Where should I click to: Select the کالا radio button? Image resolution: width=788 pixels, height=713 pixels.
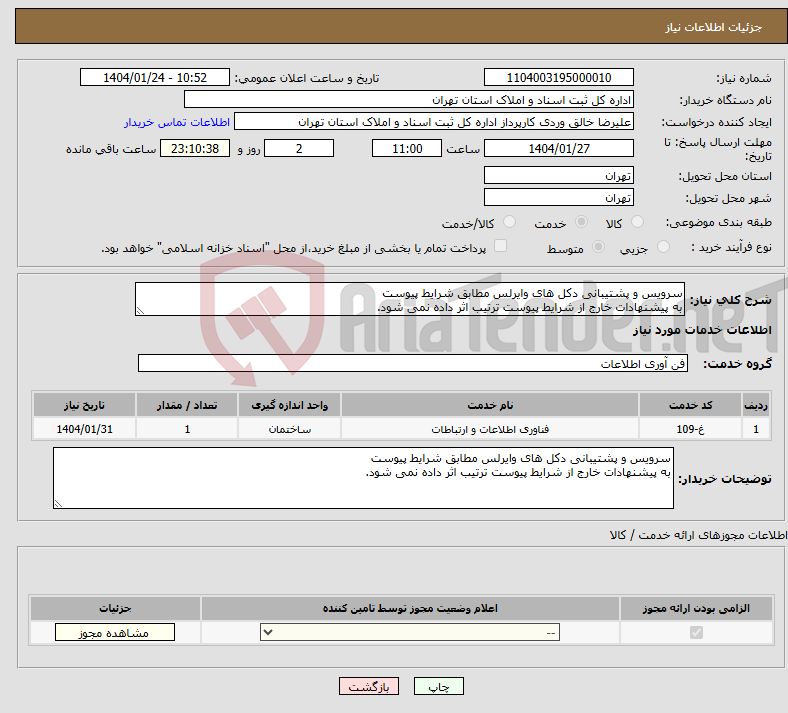[637, 222]
